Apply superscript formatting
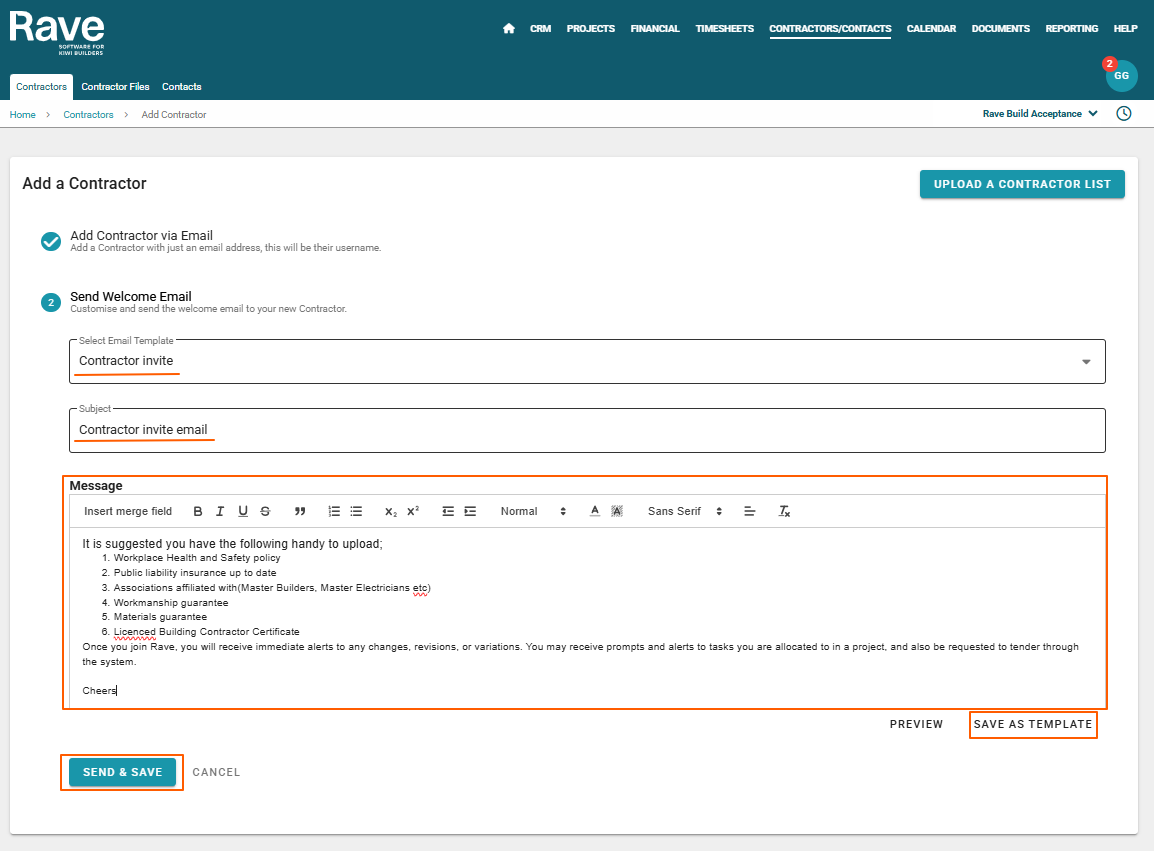Image resolution: width=1154 pixels, height=851 pixels. 413,511
